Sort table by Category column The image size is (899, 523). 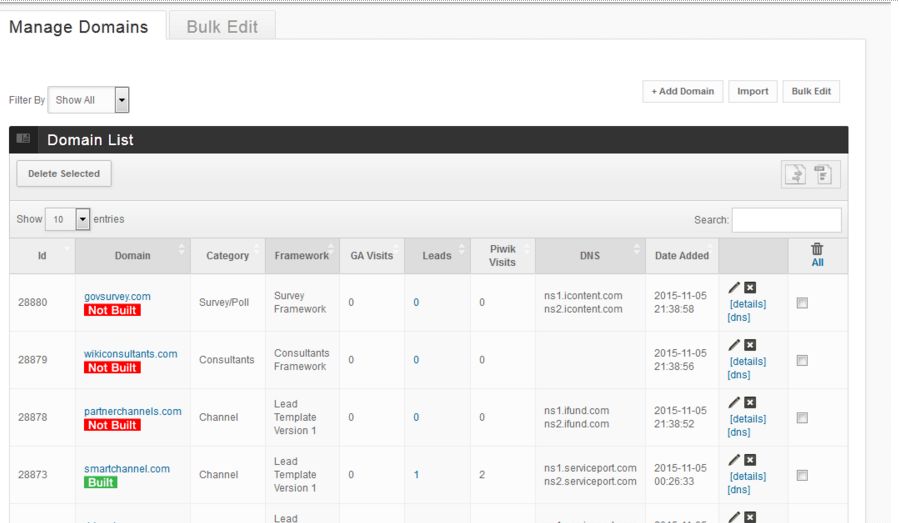point(228,256)
